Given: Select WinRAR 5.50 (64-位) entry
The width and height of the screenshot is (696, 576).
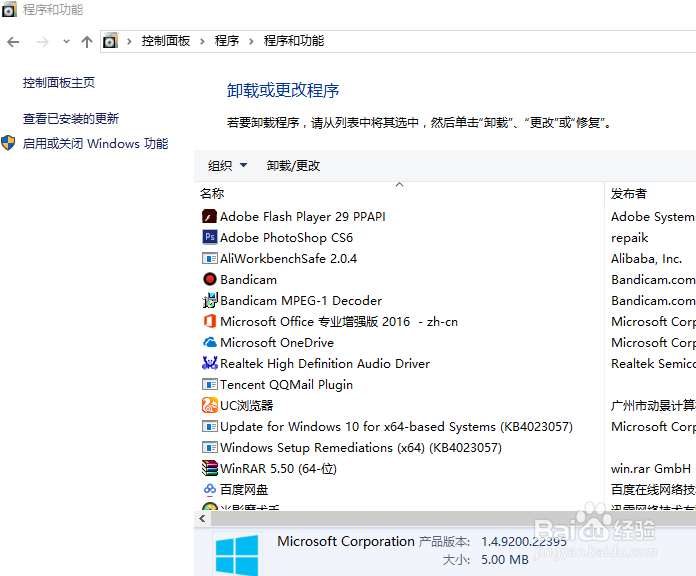Looking at the screenshot, I should click(278, 469).
